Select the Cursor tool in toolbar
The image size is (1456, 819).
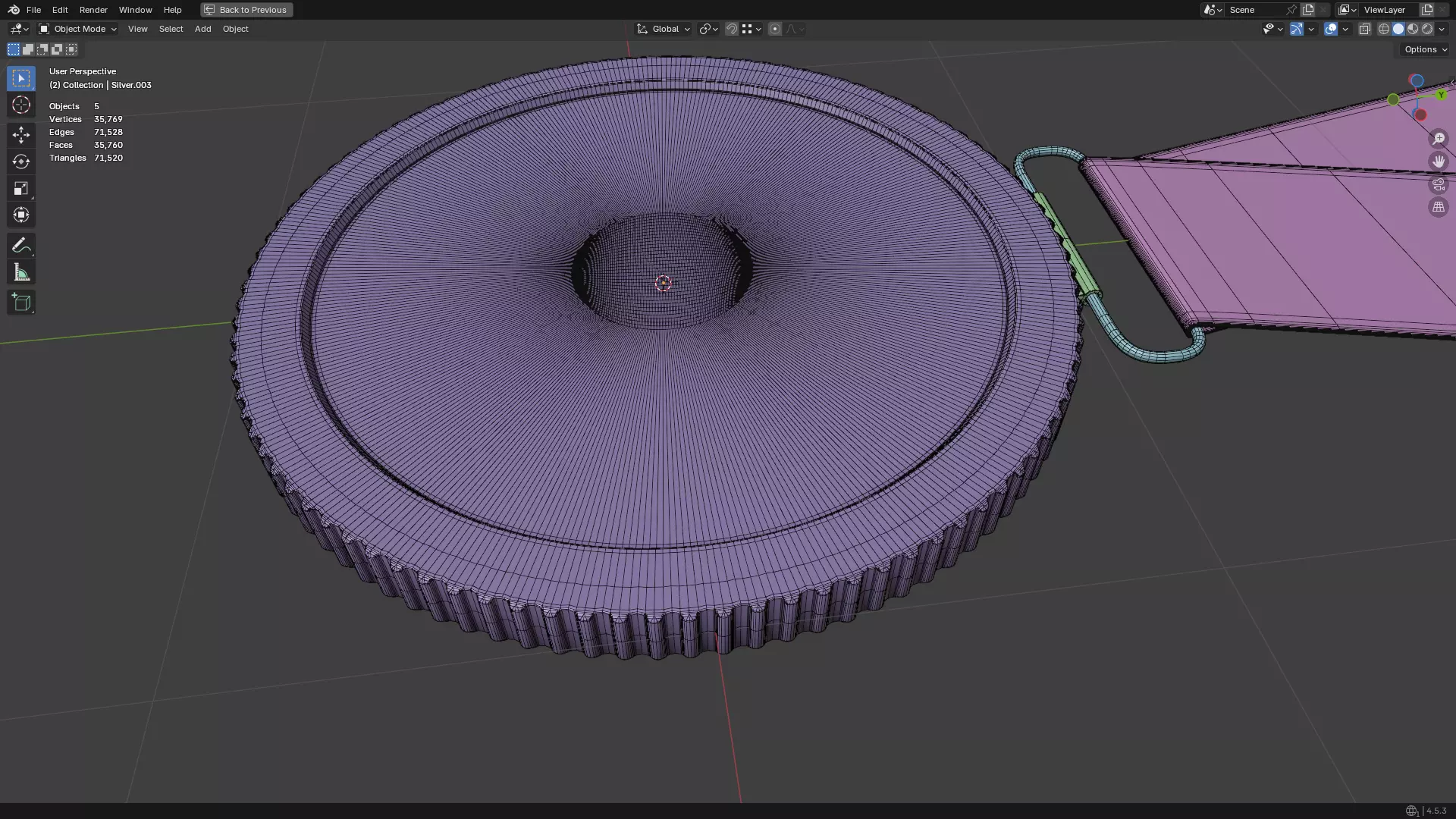pyautogui.click(x=21, y=105)
